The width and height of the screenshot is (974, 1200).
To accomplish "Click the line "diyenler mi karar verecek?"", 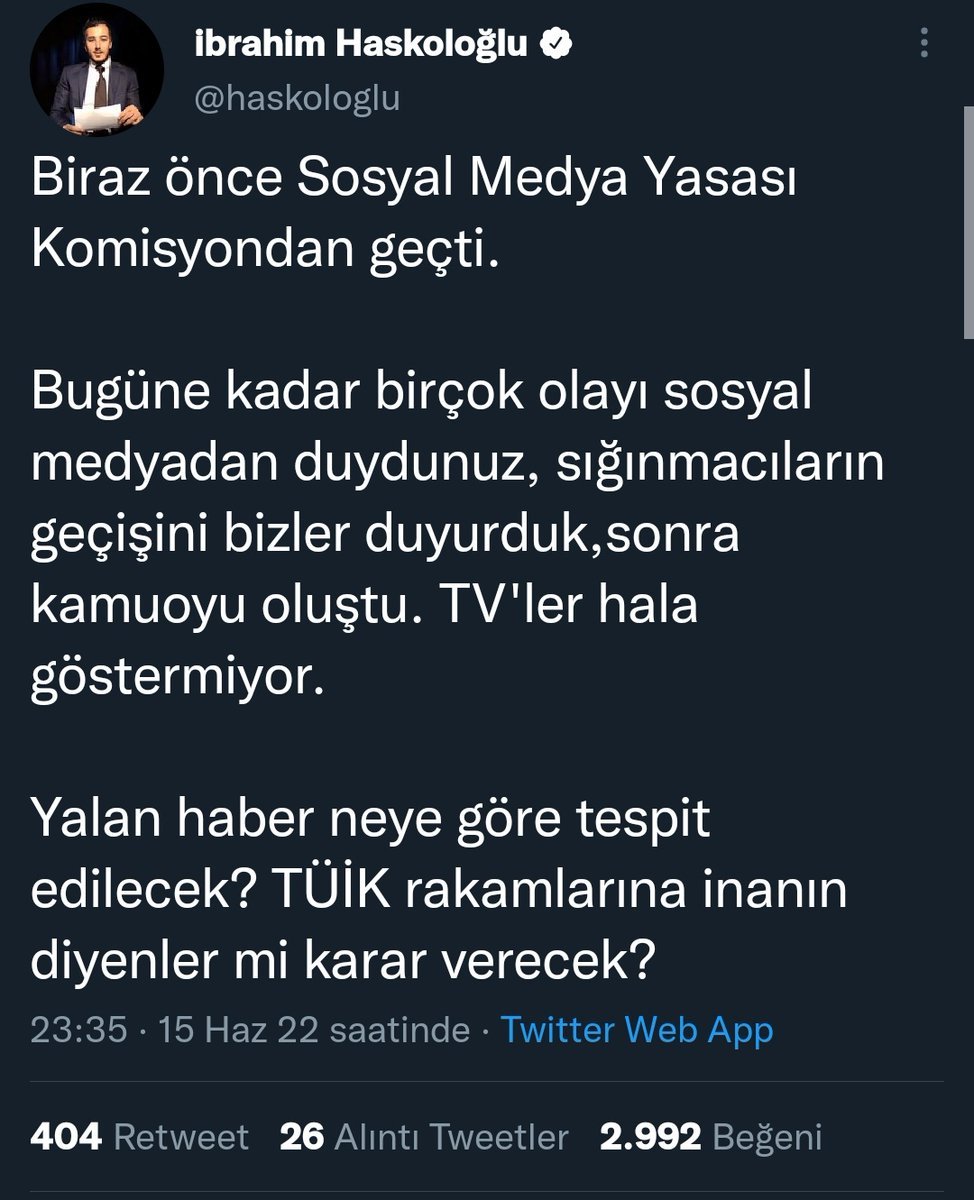I will (x=343, y=961).
